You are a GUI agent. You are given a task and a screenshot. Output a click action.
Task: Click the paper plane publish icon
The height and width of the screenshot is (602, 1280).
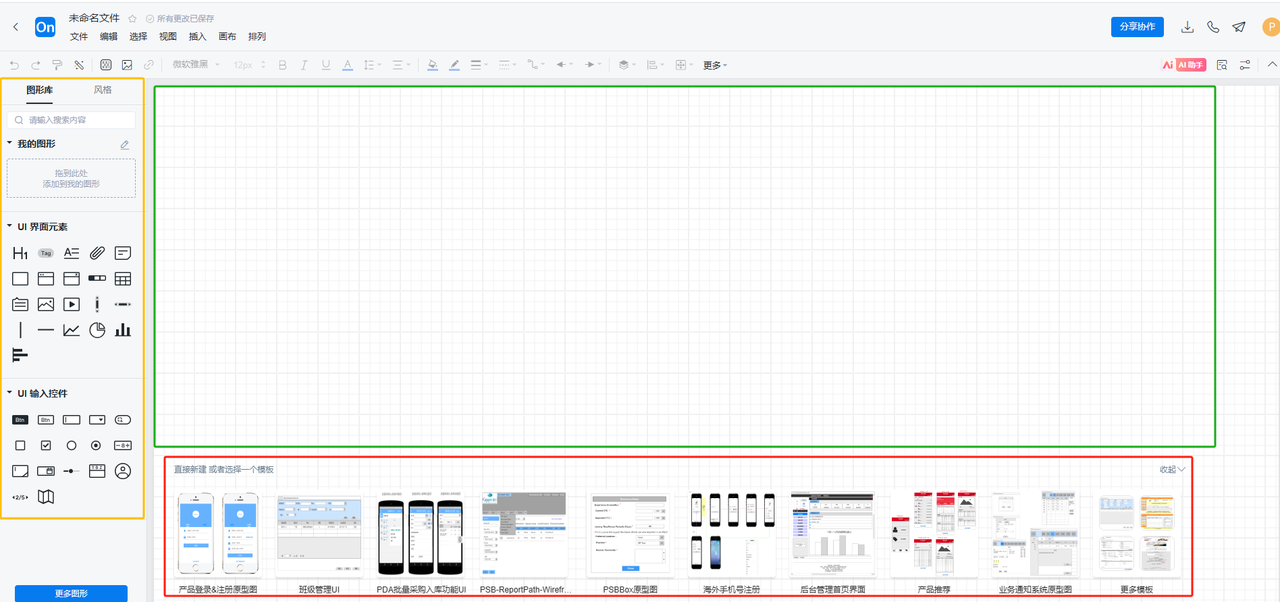point(1239,27)
